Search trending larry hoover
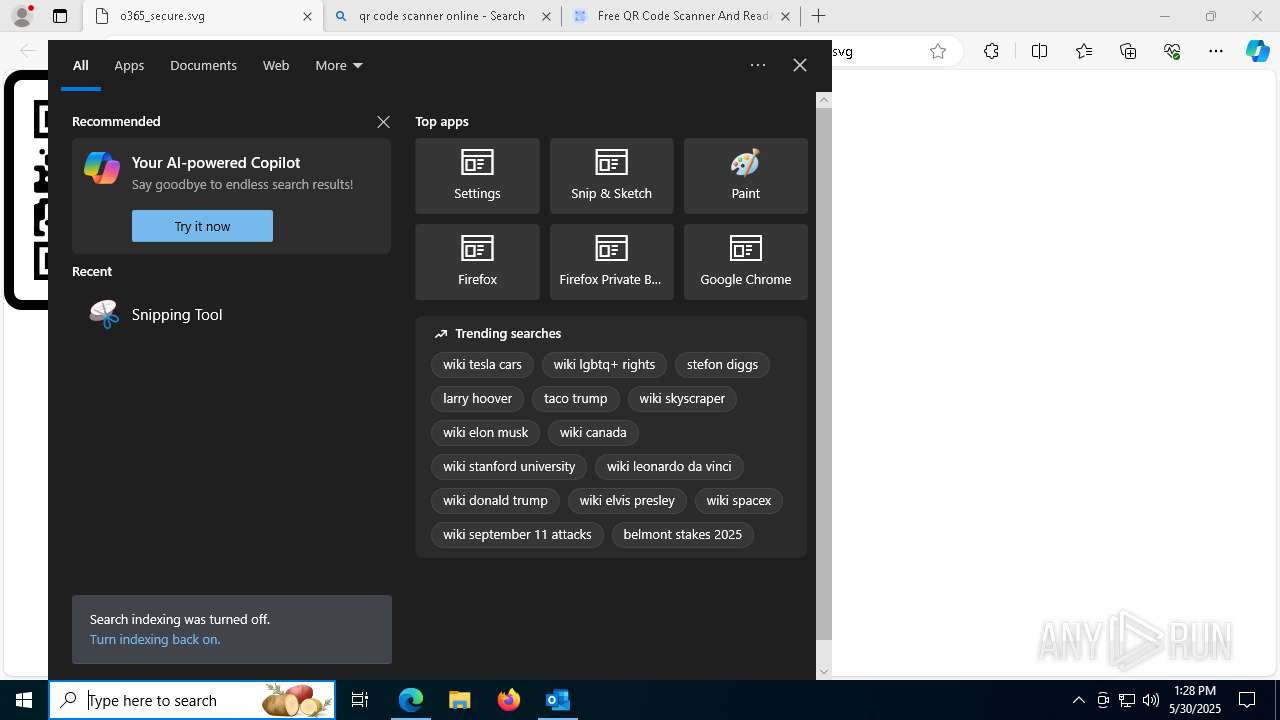Screen dimensions: 1280x720 pos(477,399)
